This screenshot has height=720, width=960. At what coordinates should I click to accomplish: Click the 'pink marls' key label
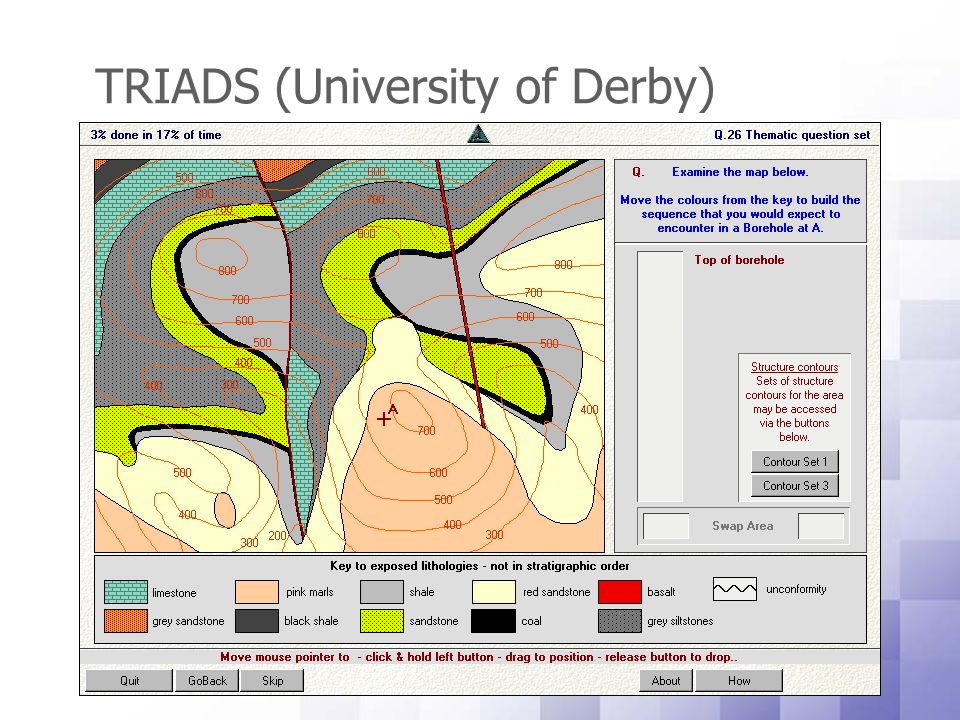[x=310, y=592]
